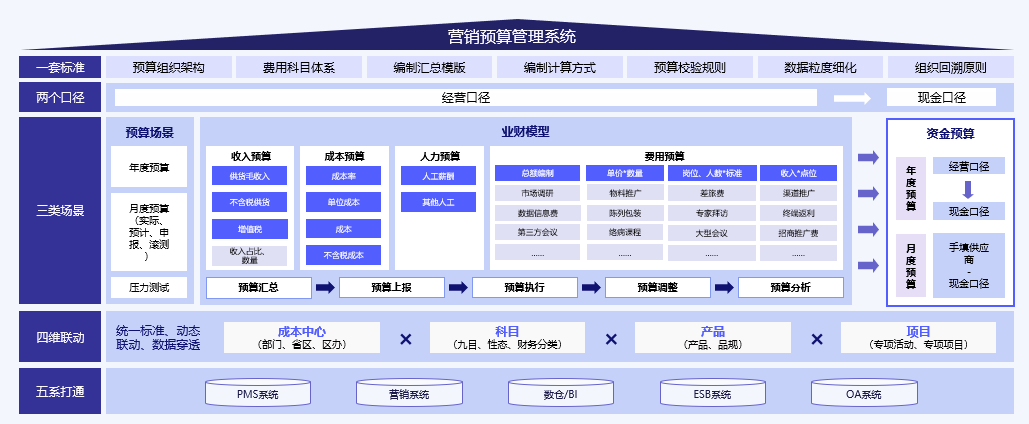Click arrow between 预算调整 and 预算分析

724,287
